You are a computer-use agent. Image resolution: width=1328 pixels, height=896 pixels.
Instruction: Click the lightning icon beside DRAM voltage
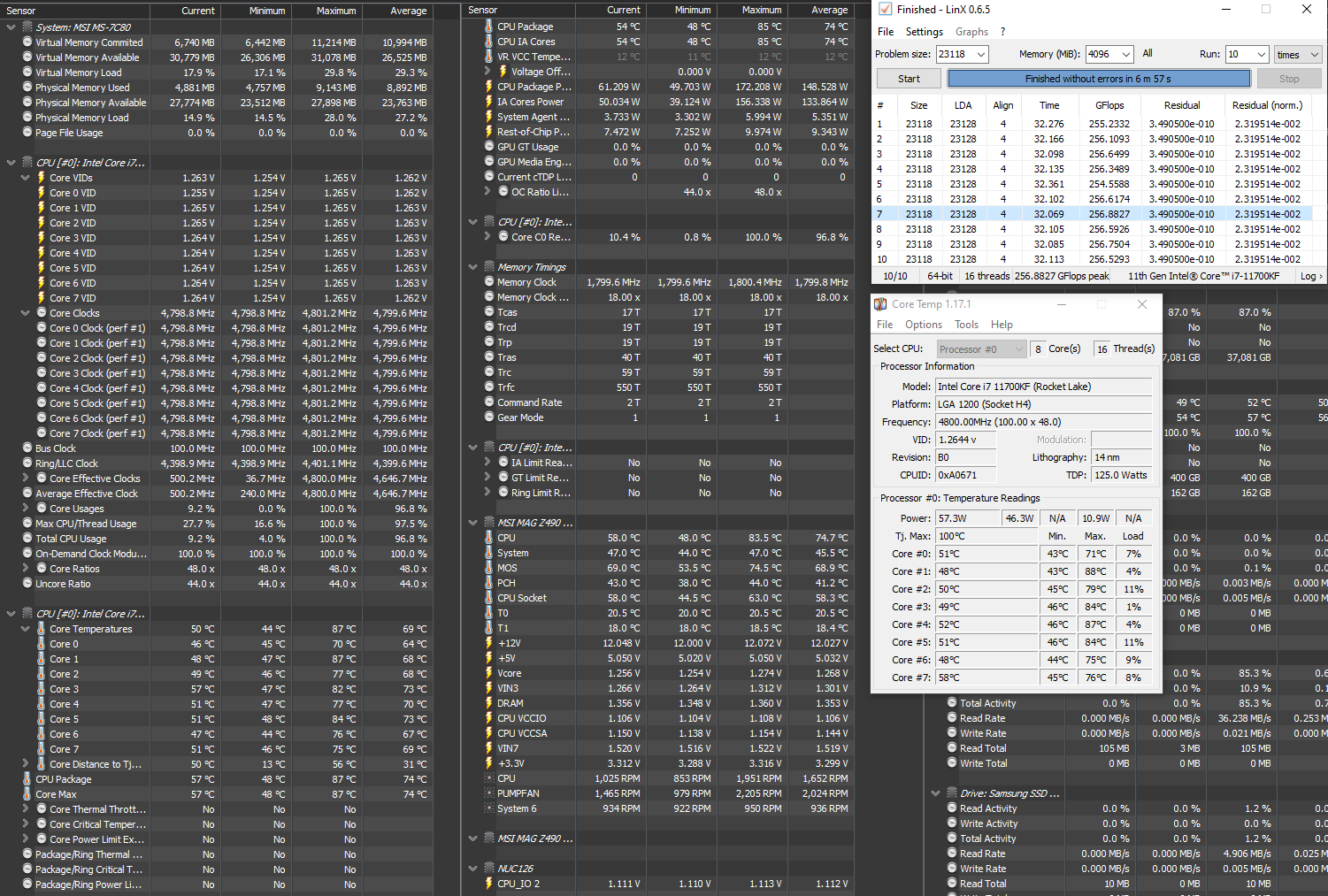point(489,703)
